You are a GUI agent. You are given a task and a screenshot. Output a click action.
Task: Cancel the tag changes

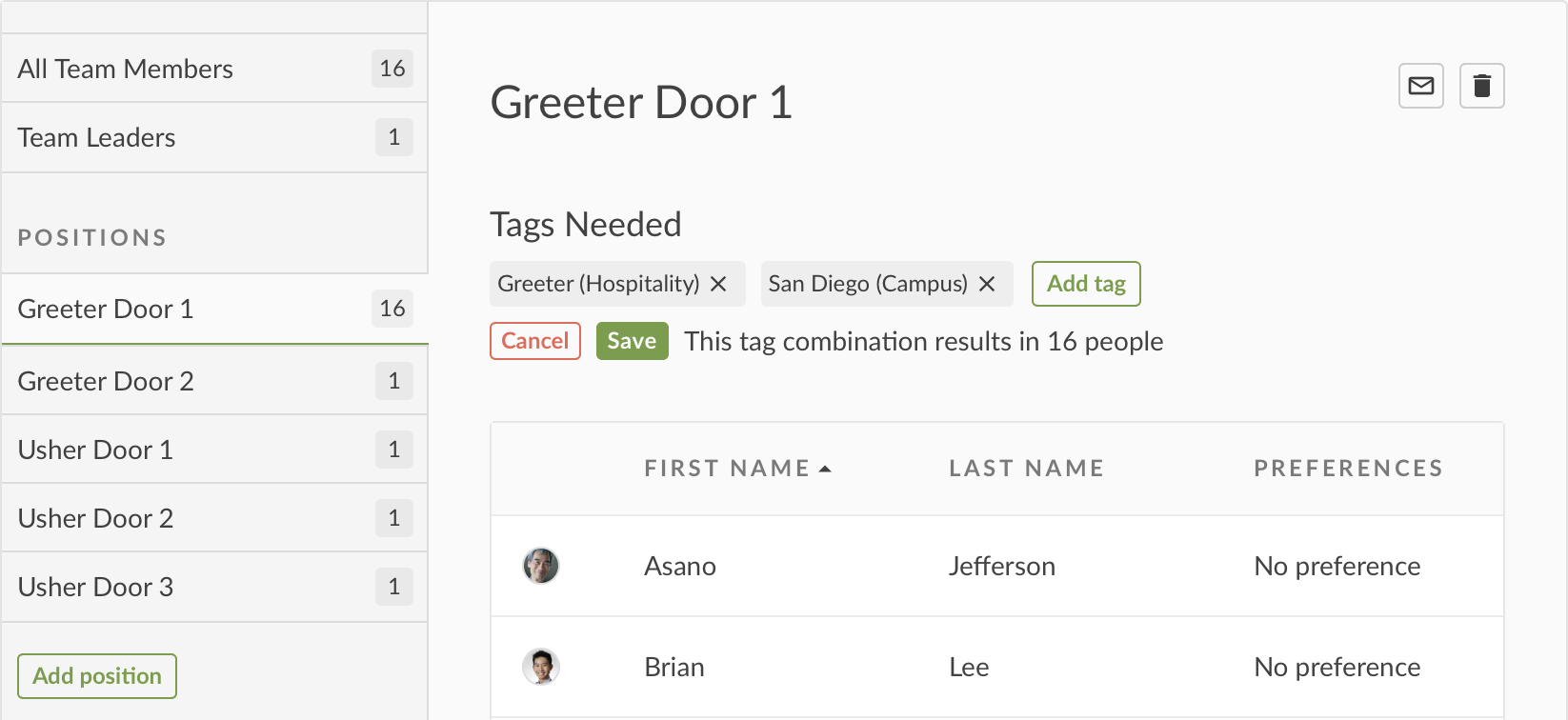pos(534,341)
